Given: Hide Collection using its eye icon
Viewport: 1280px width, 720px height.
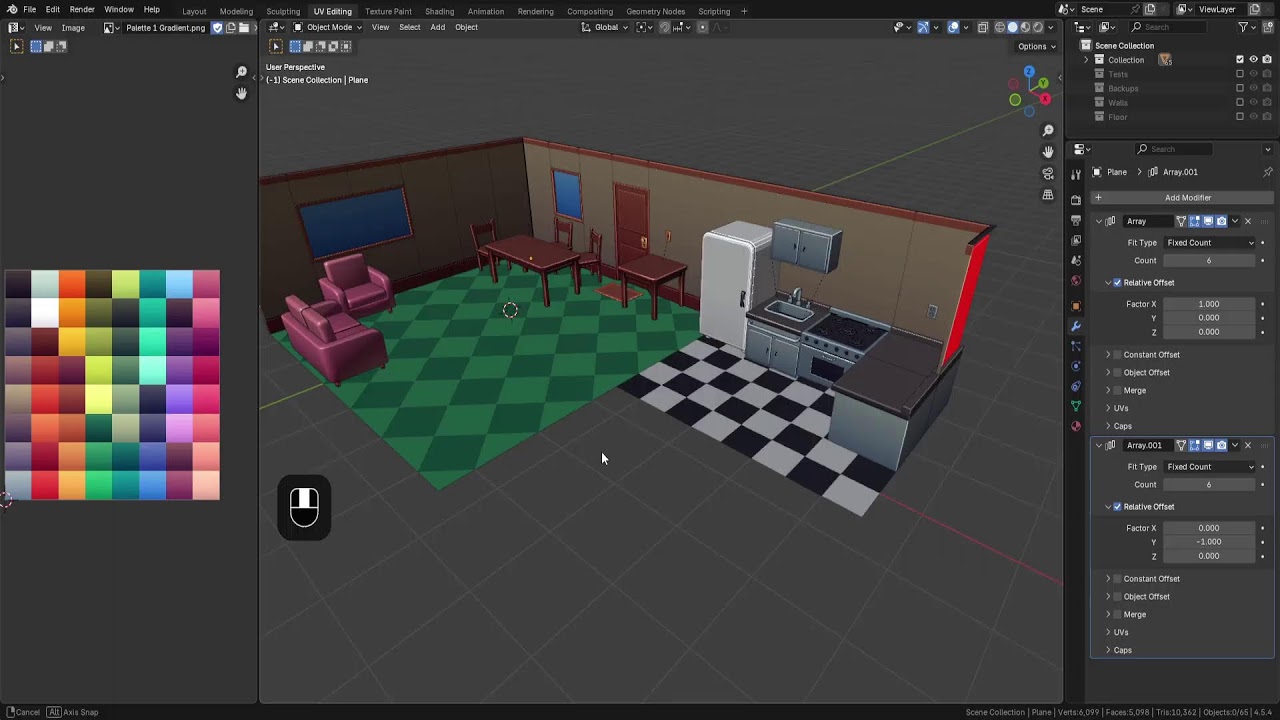Looking at the screenshot, I should point(1253,60).
